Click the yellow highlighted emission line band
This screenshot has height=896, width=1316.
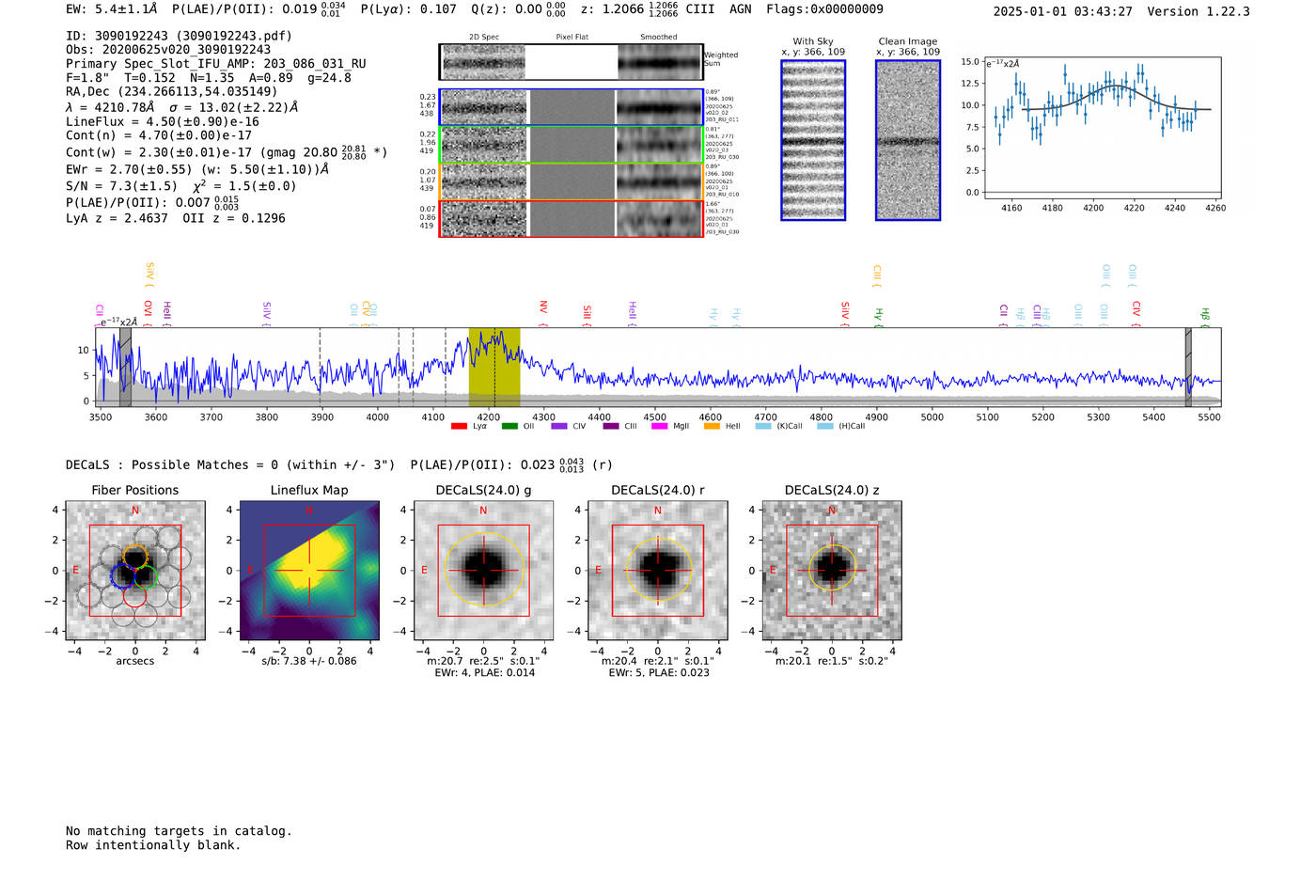pos(494,368)
